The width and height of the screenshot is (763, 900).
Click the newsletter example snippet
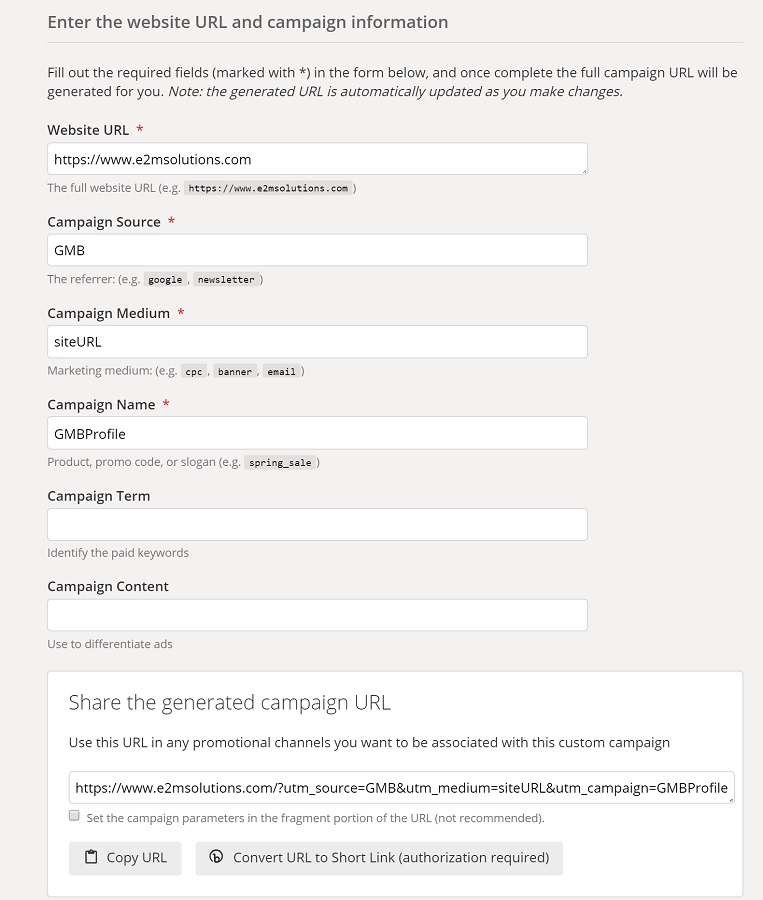coord(226,279)
